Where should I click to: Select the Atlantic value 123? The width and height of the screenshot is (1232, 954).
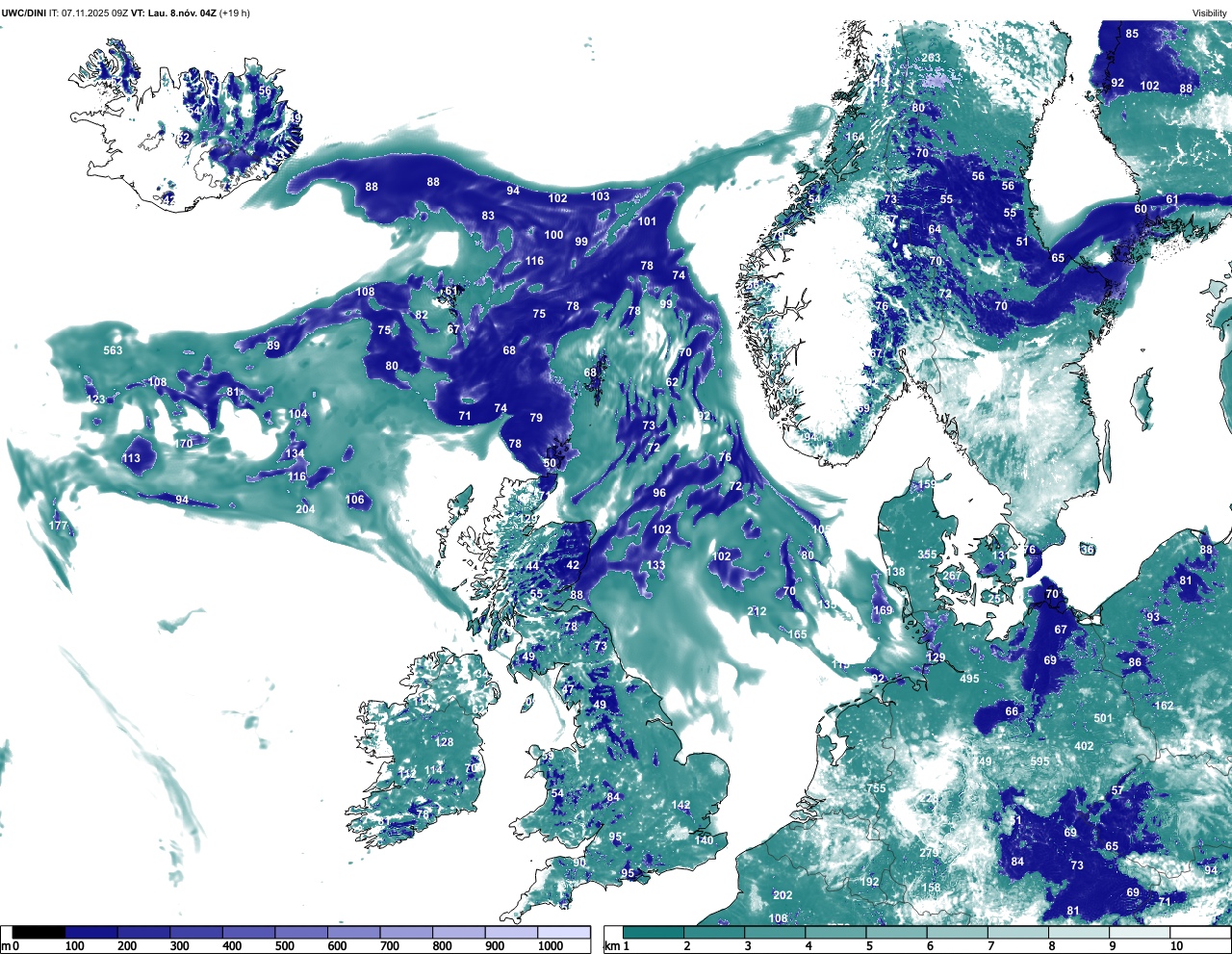(x=96, y=400)
